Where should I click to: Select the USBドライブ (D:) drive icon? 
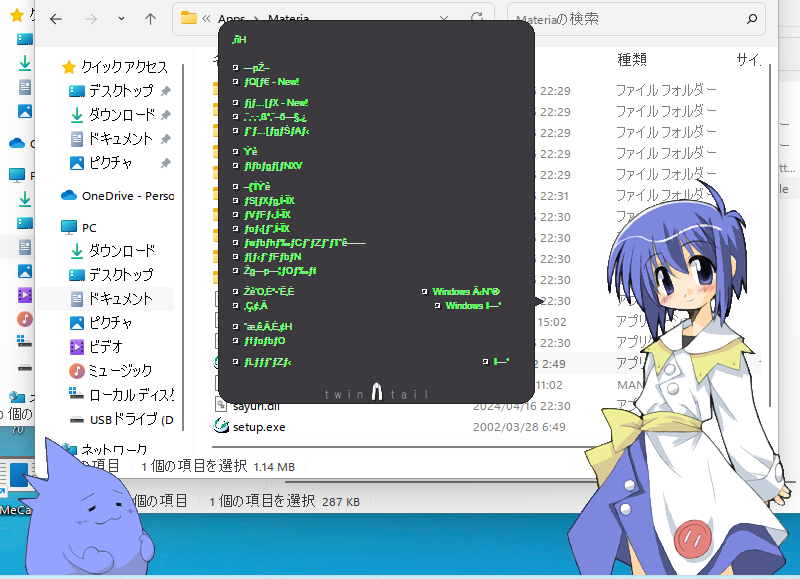(78, 420)
